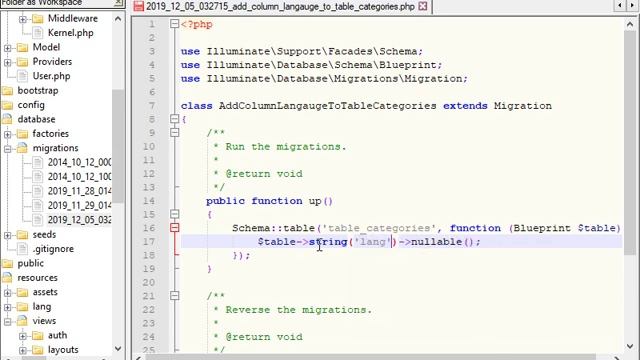This screenshot has width=640, height=360.
Task: Click the file tree scrollbar thumb
Action: [x=118, y=146]
